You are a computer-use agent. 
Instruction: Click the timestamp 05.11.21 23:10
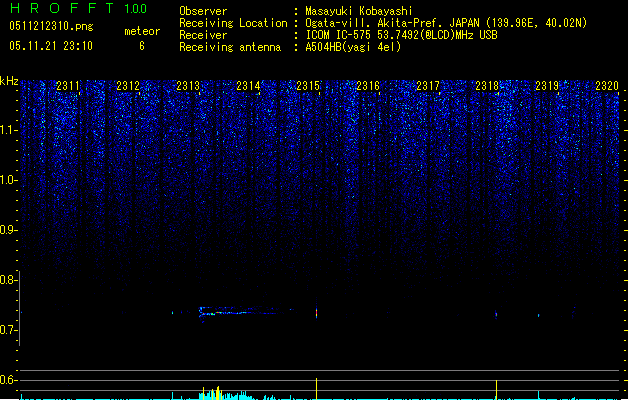[51, 46]
